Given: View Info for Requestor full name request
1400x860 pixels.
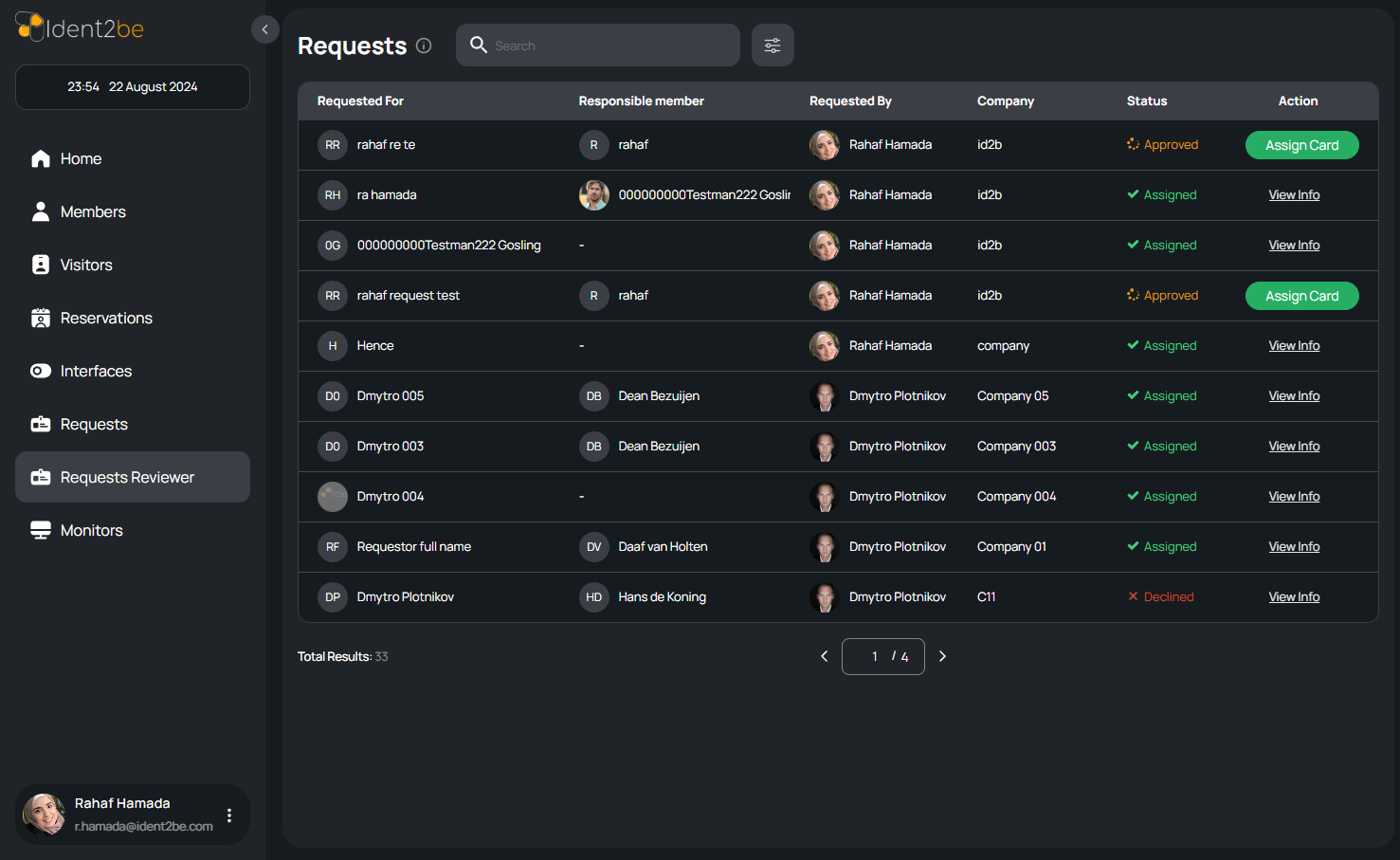Looking at the screenshot, I should pos(1294,546).
